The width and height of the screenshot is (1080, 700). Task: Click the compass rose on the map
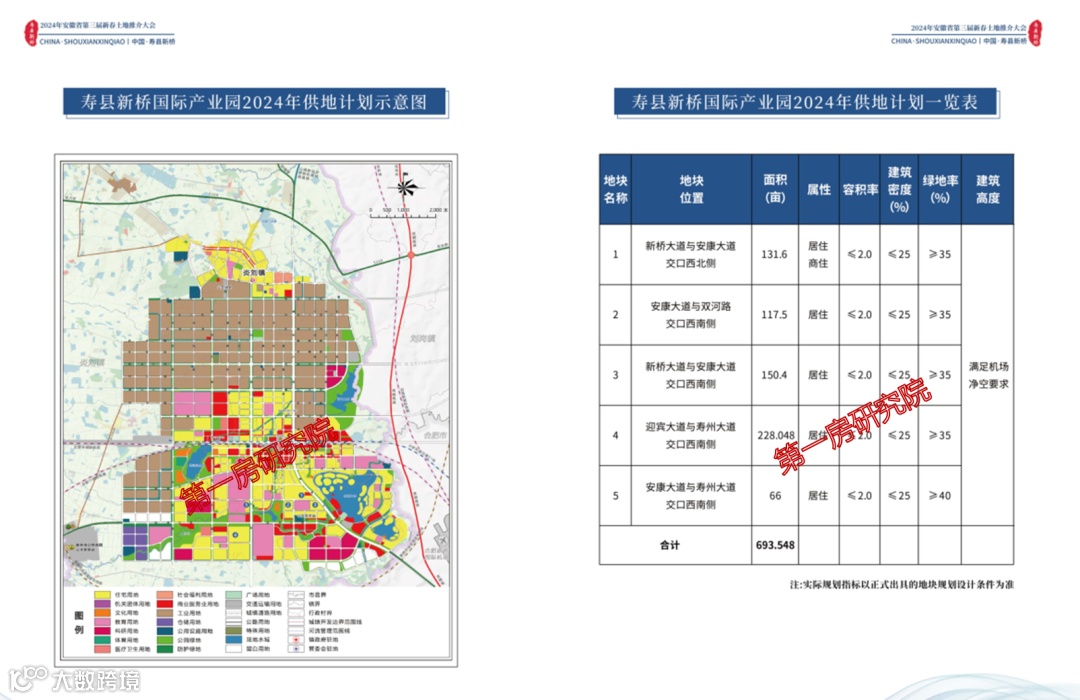tap(406, 185)
